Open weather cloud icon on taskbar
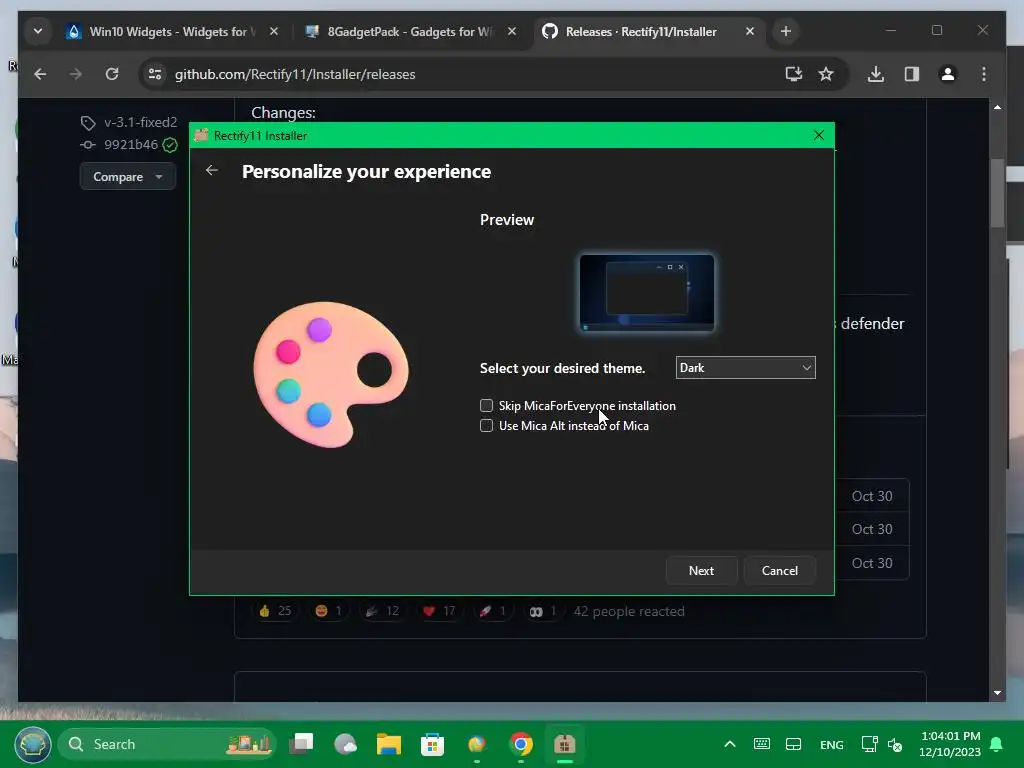The width and height of the screenshot is (1024, 768). click(345, 744)
